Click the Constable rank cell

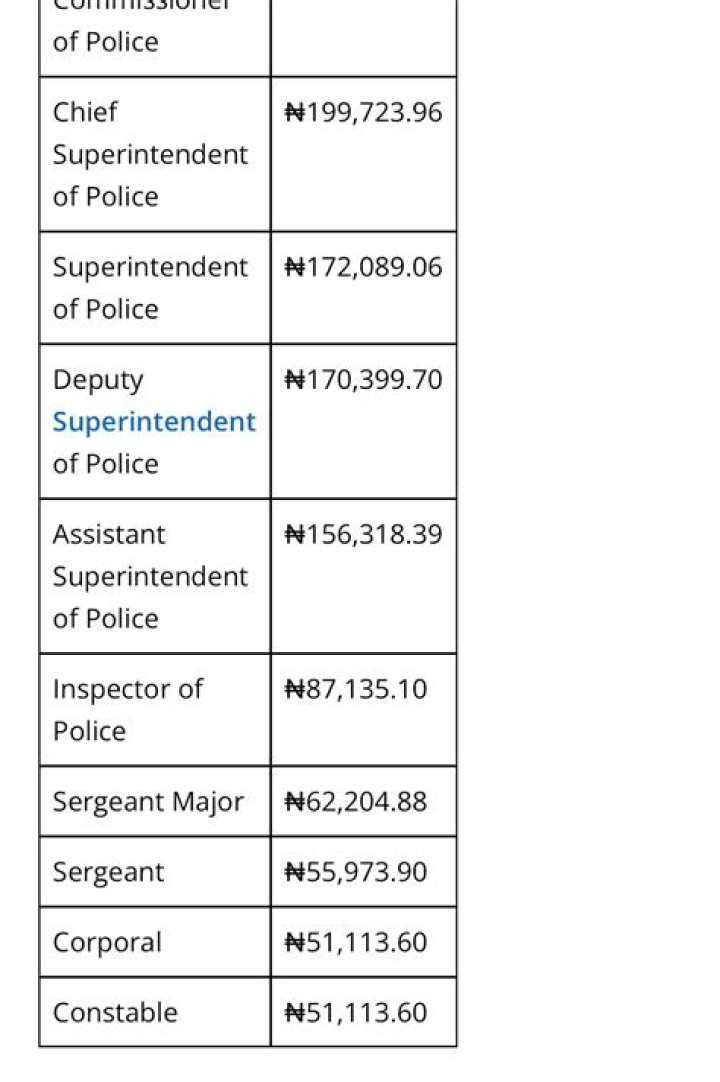point(115,1012)
